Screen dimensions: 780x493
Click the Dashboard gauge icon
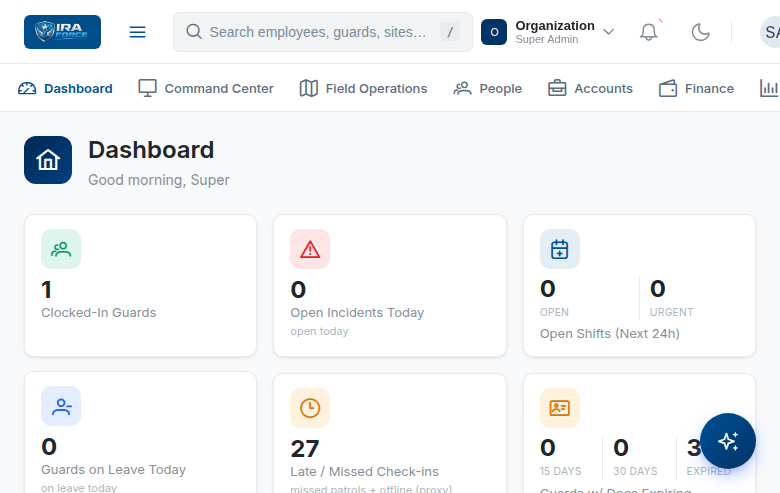tap(27, 89)
